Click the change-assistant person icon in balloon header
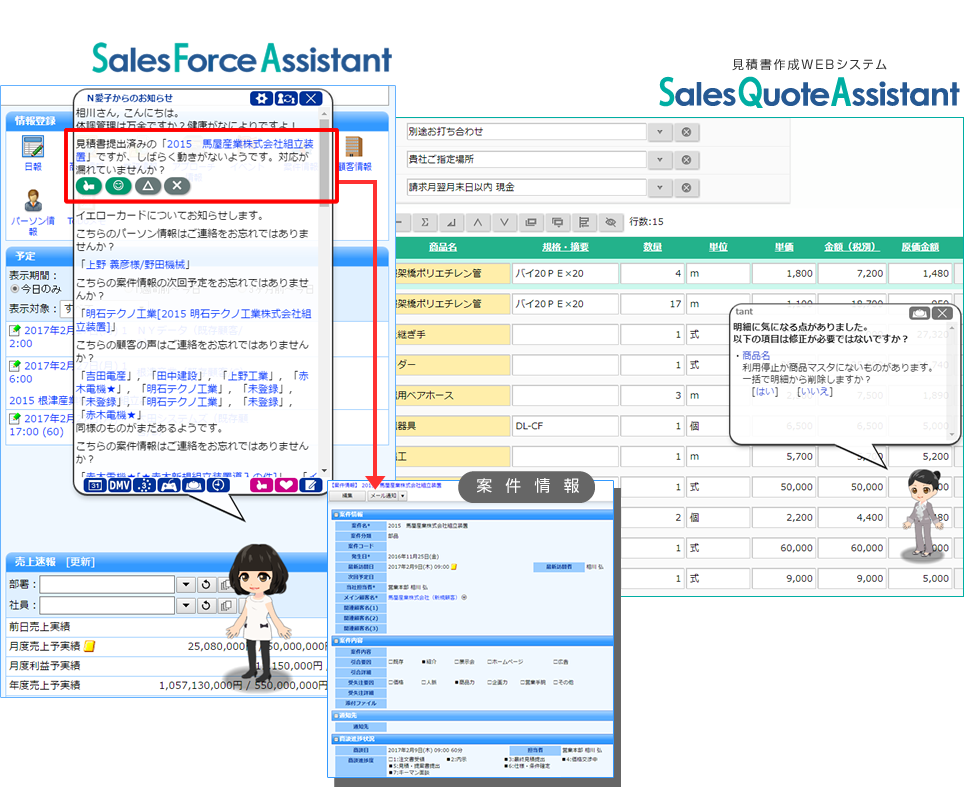The height and width of the screenshot is (798, 964). pyautogui.click(x=286, y=98)
